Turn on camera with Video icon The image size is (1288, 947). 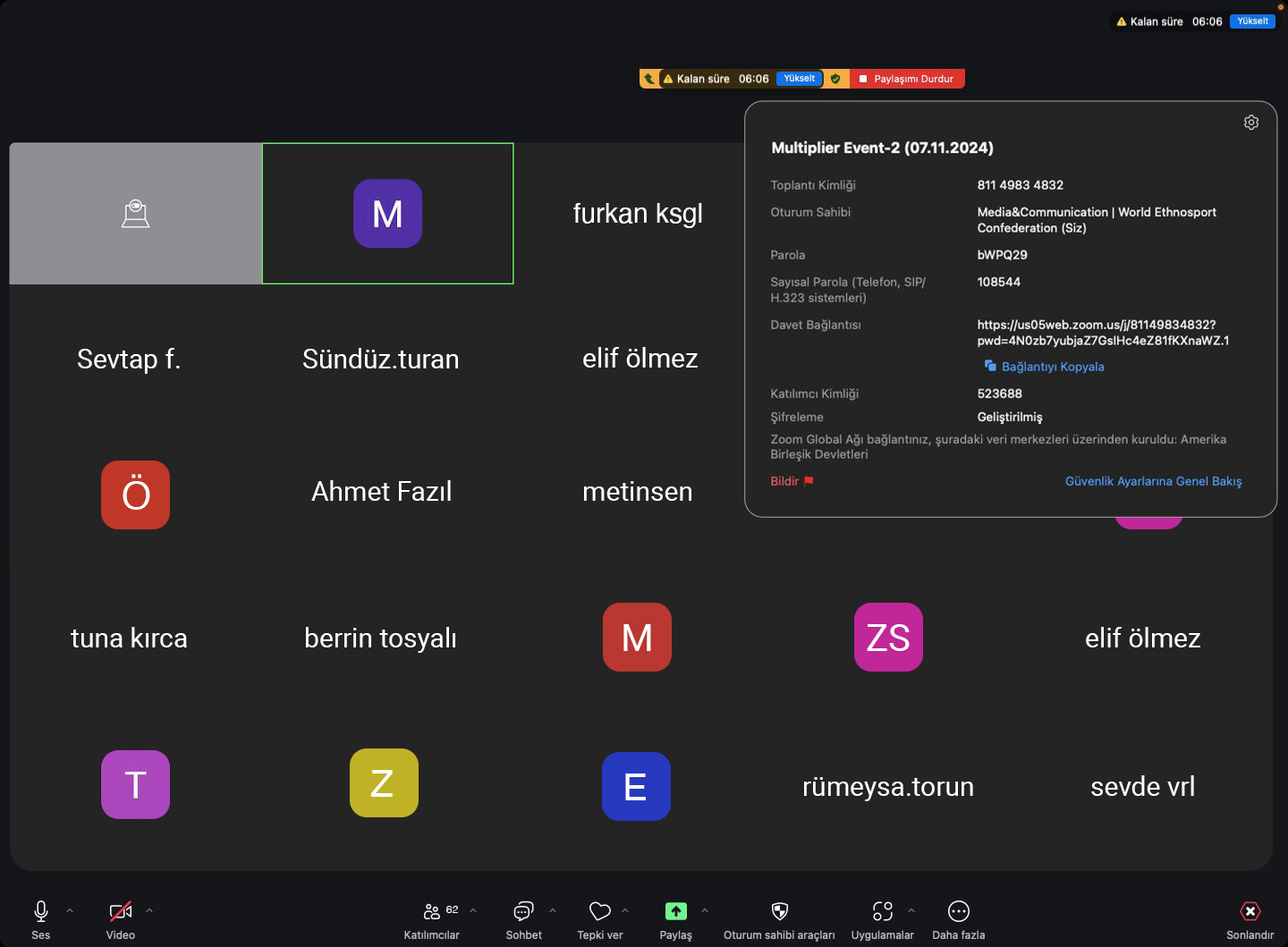point(120,911)
